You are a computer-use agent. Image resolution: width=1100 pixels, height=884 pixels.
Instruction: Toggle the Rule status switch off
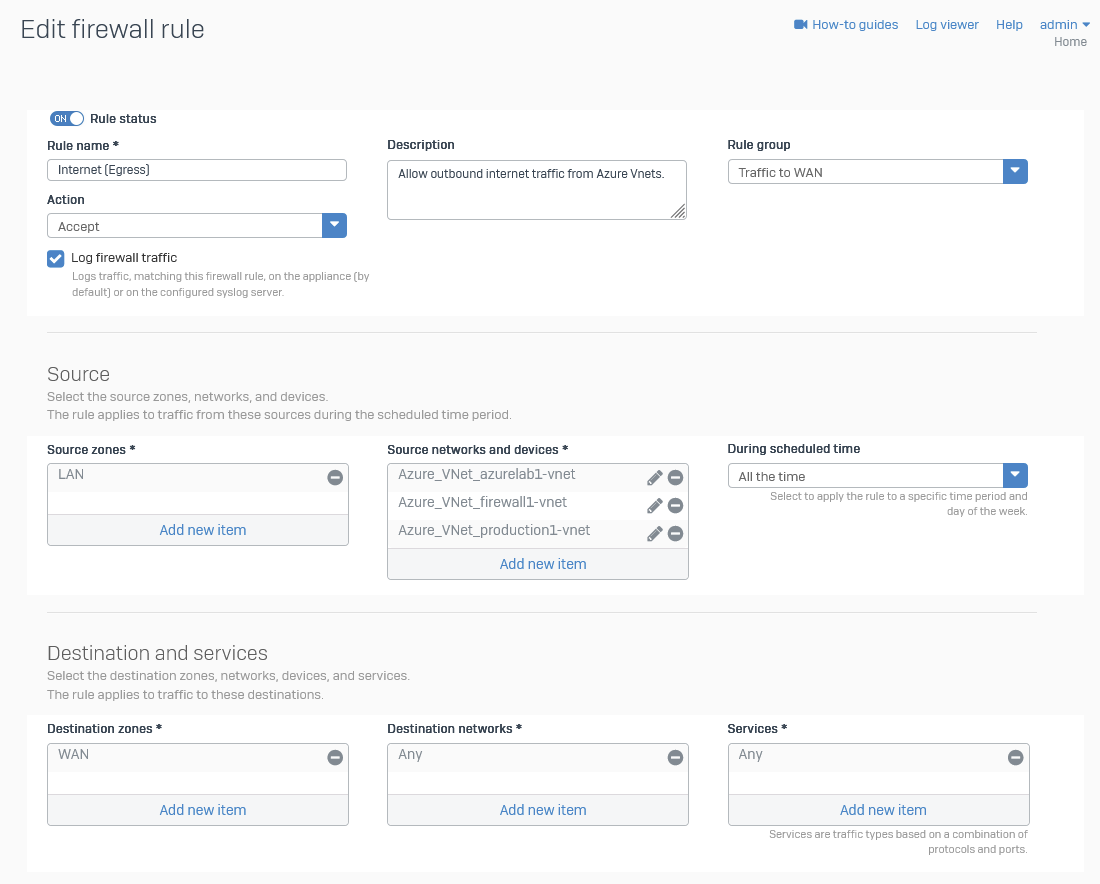pos(67,119)
